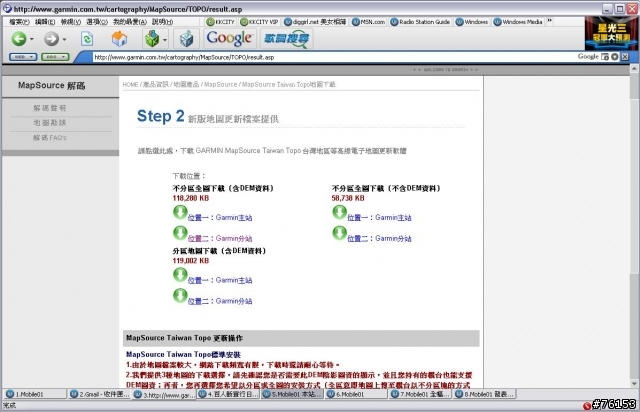Click the page scrollbar up arrow

[634, 69]
